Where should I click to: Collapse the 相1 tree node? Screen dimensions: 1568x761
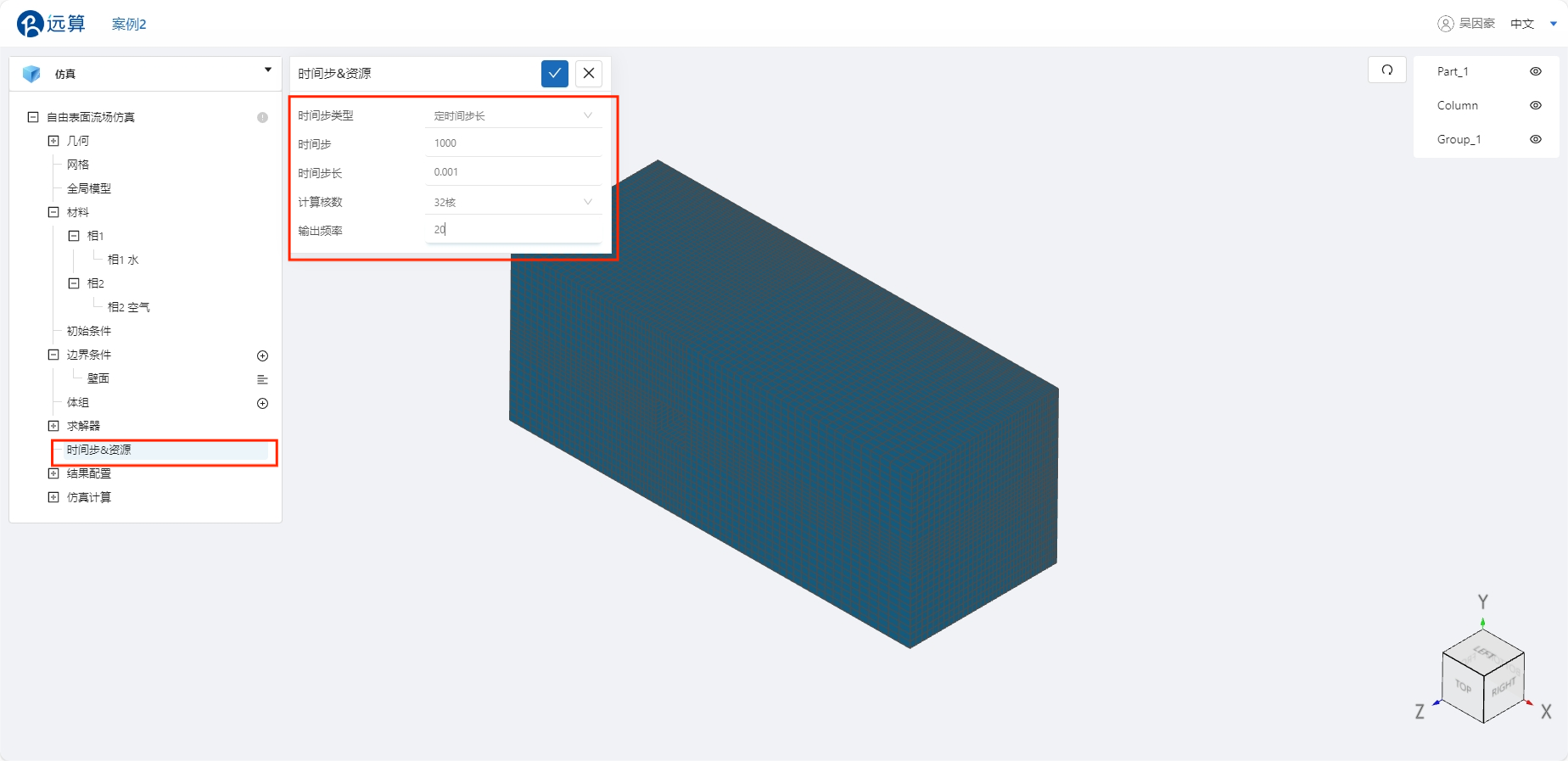[x=74, y=236]
